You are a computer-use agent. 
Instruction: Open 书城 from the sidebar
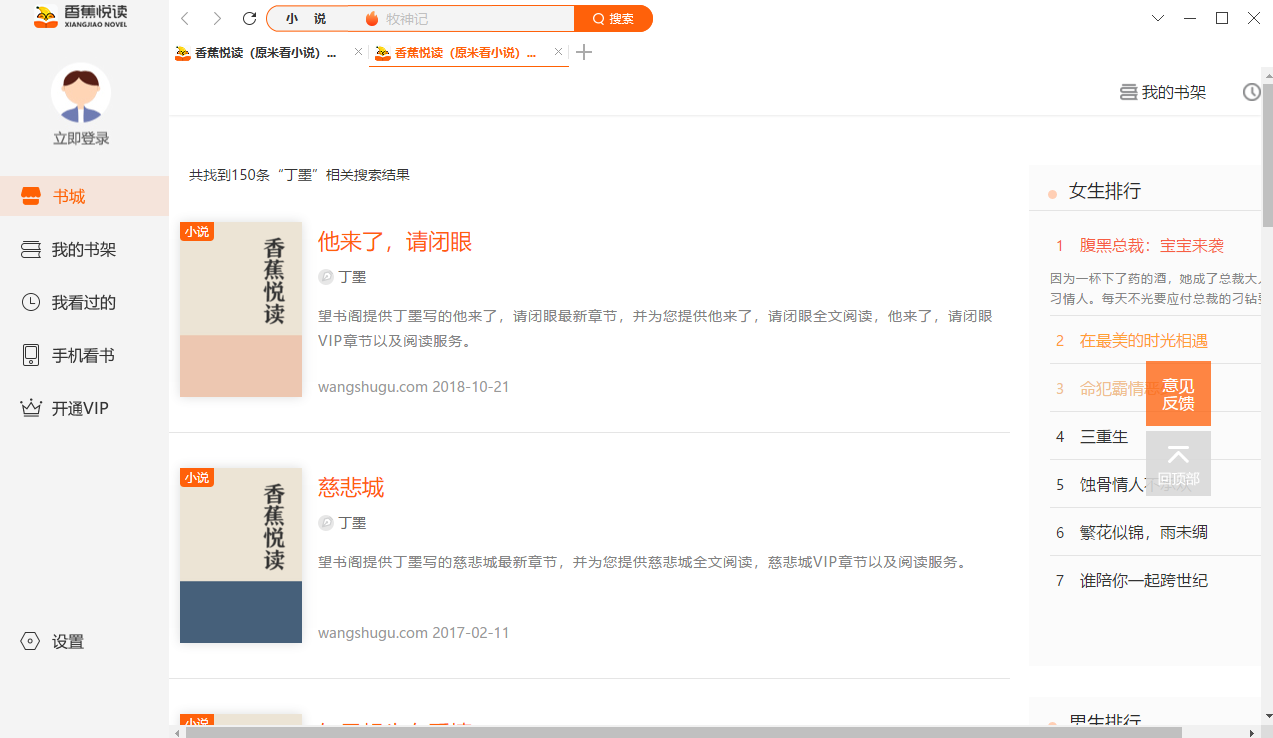[x=84, y=196]
